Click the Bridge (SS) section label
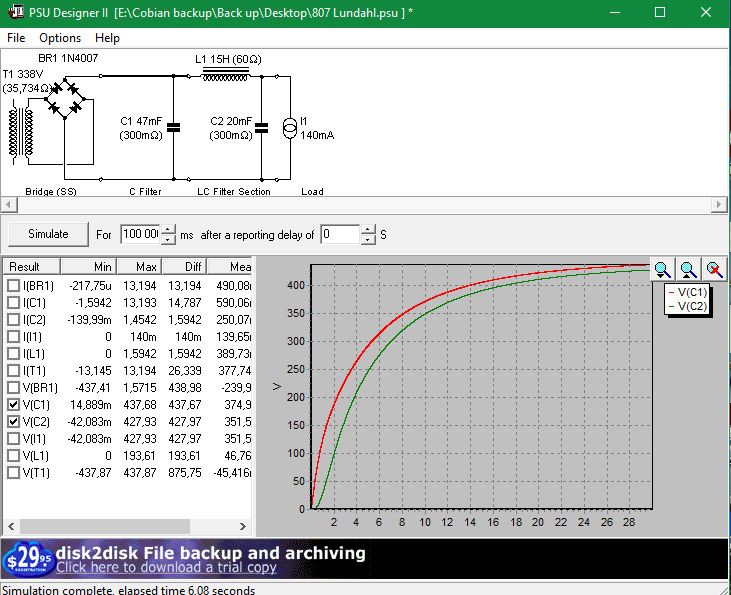 click(x=51, y=191)
